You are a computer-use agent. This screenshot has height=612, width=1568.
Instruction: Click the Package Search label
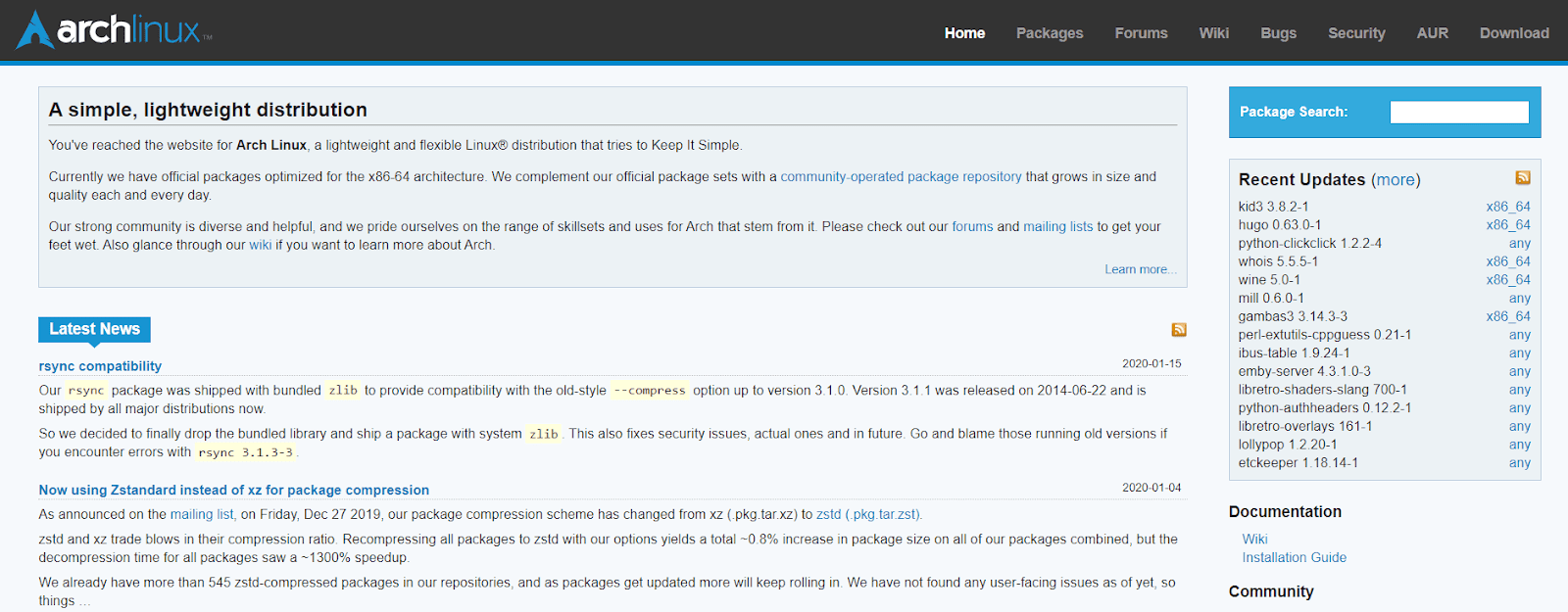[x=1294, y=113]
